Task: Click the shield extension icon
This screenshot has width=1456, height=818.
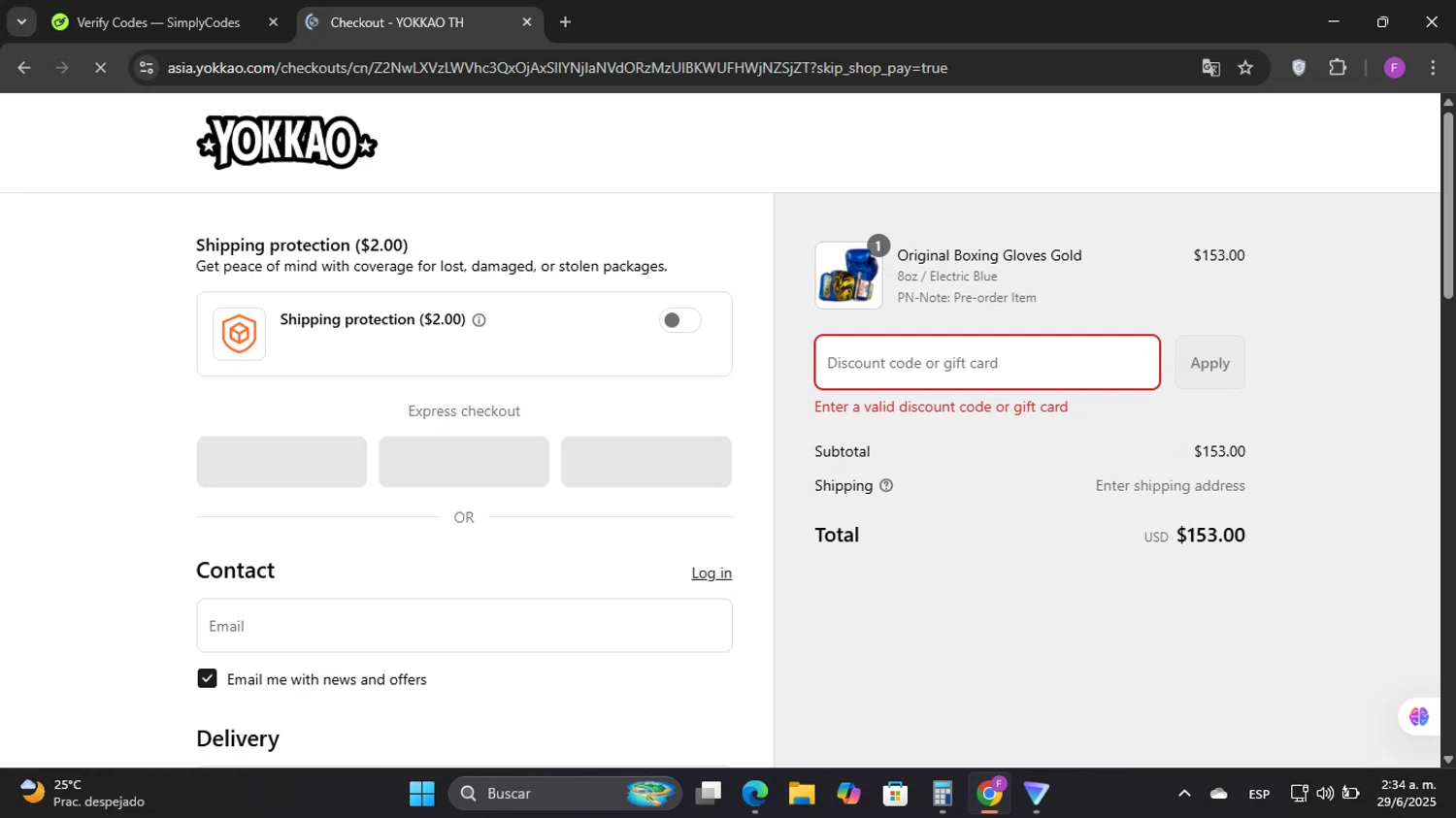Action: click(x=1299, y=68)
